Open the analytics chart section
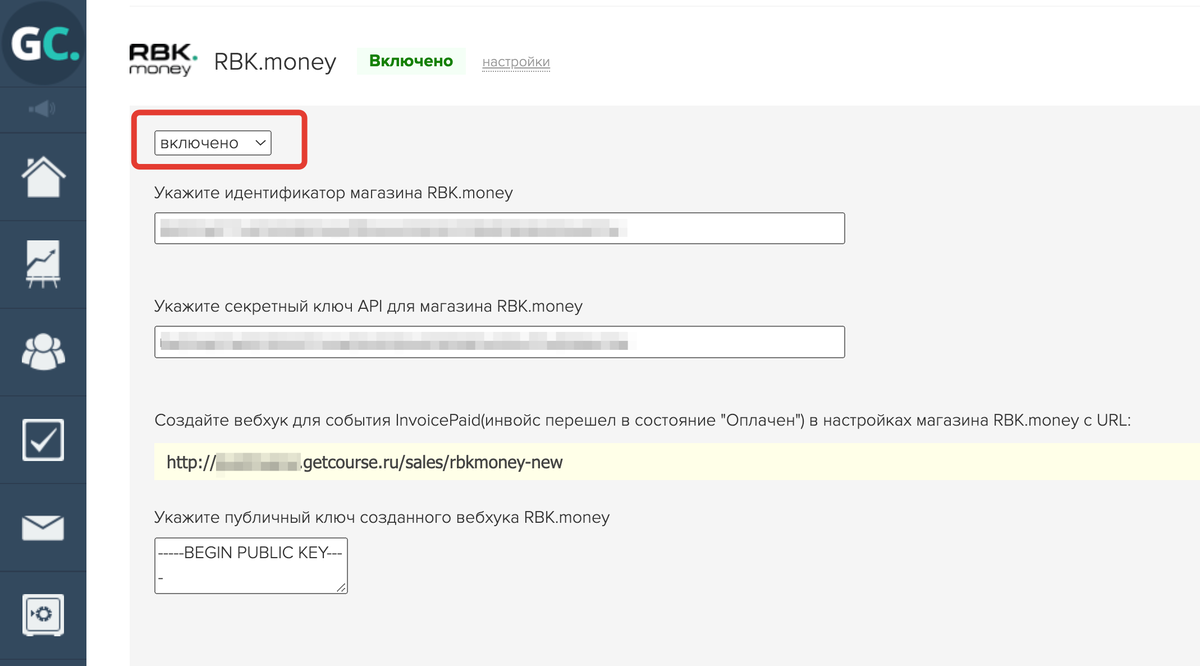This screenshot has height=666, width=1200. (x=43, y=265)
